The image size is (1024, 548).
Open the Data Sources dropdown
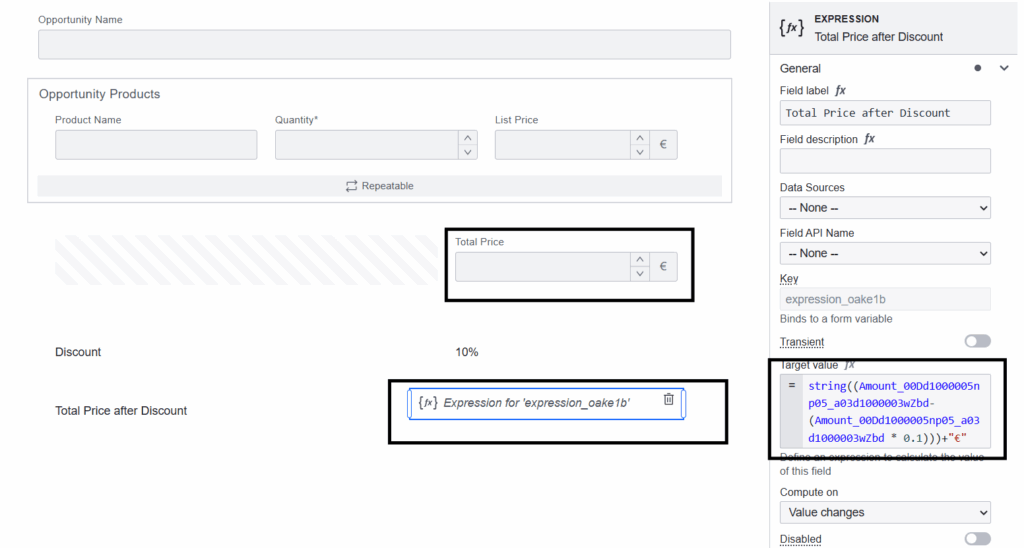click(x=885, y=208)
